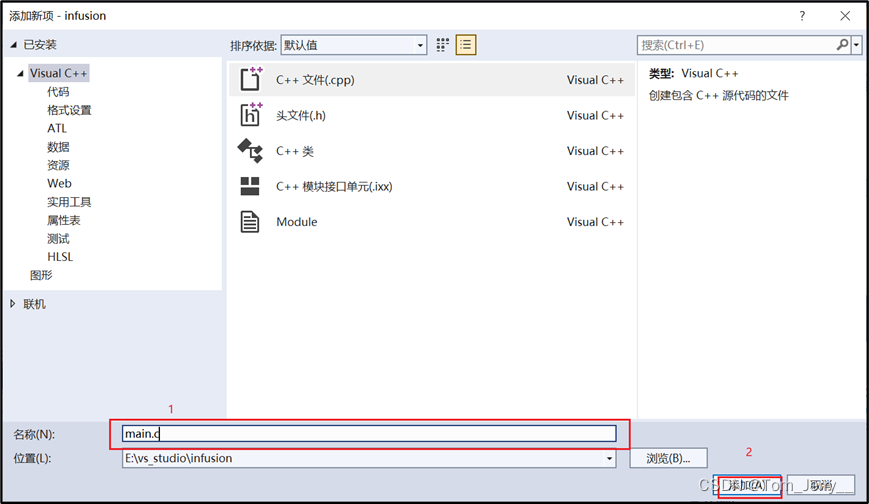This screenshot has height=504, width=869.
Task: Click the C++ 模块接口单元(.ixx) name text
Action: click(x=334, y=186)
